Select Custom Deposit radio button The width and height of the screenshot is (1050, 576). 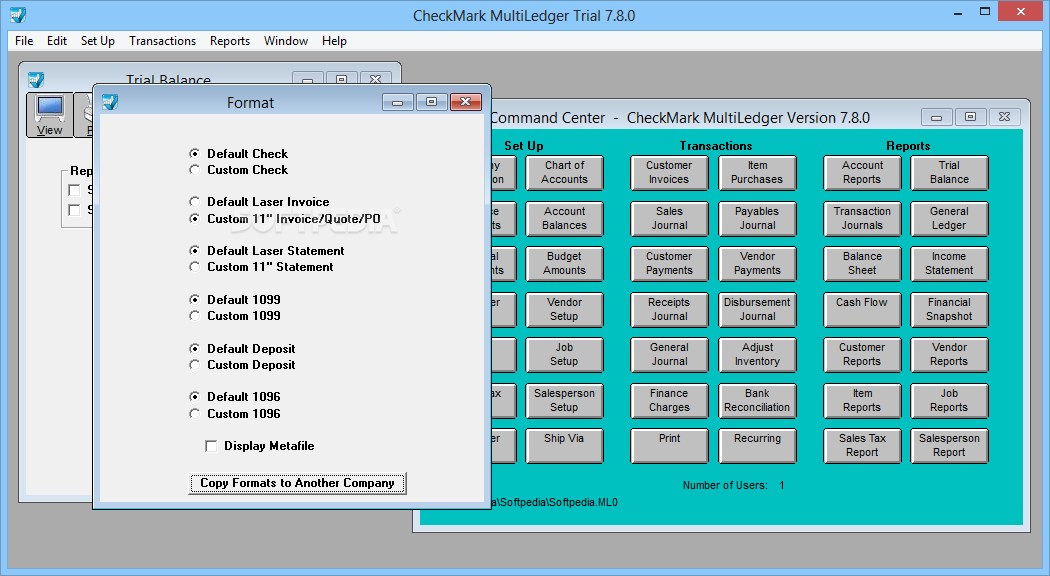point(194,364)
